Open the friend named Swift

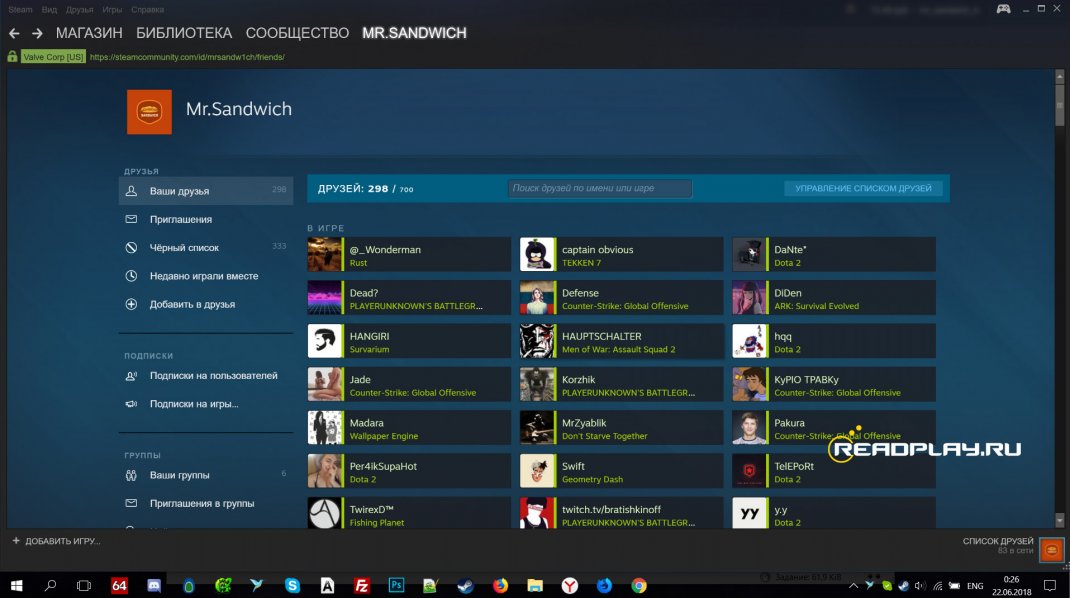(x=622, y=471)
